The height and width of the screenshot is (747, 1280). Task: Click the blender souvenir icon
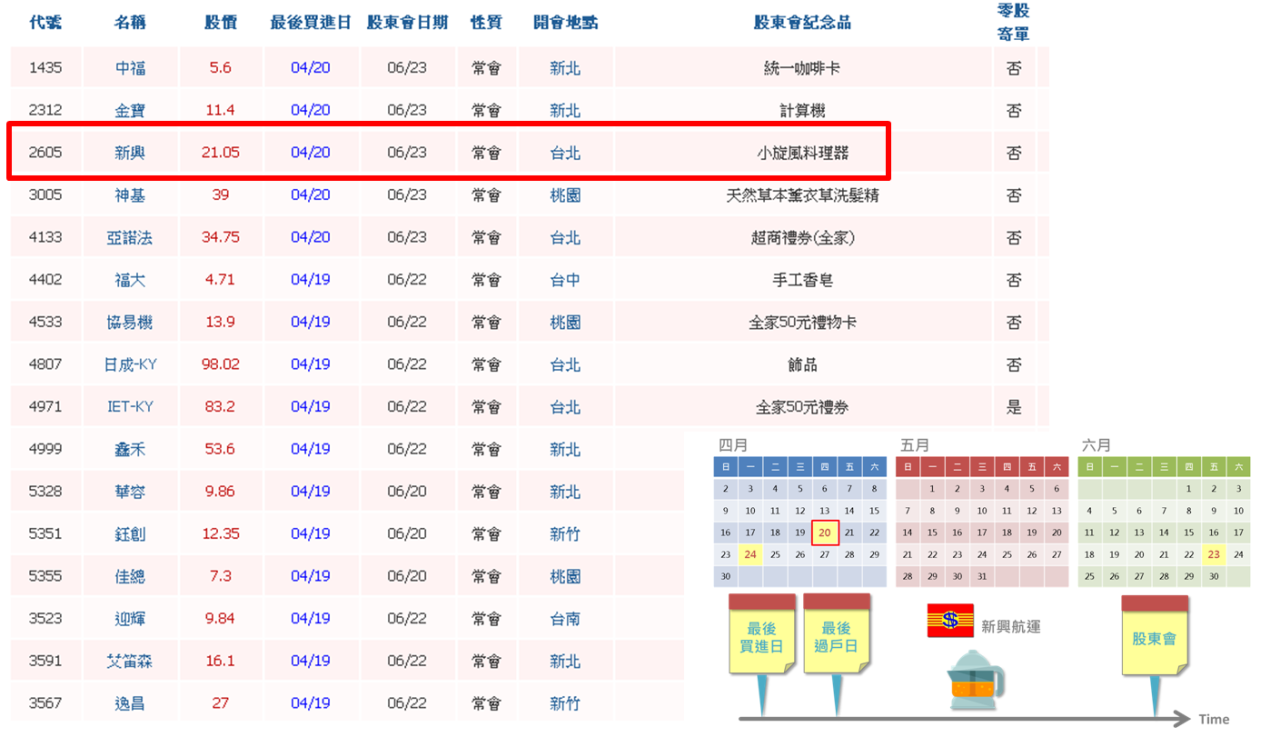(x=976, y=682)
